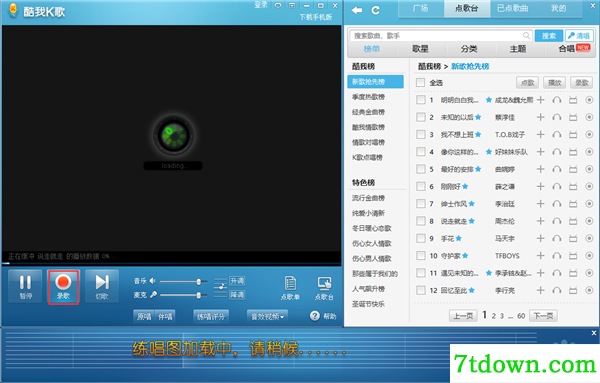600x383 pixels.
Task: Add song 9 手花 with the plus icon
Action: (540, 238)
